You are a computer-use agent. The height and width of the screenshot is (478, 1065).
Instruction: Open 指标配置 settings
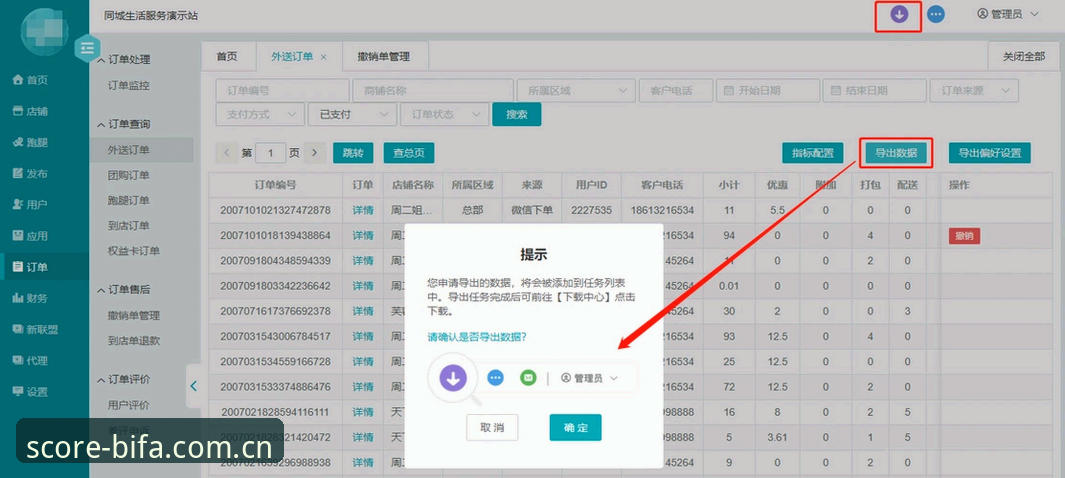[813, 153]
